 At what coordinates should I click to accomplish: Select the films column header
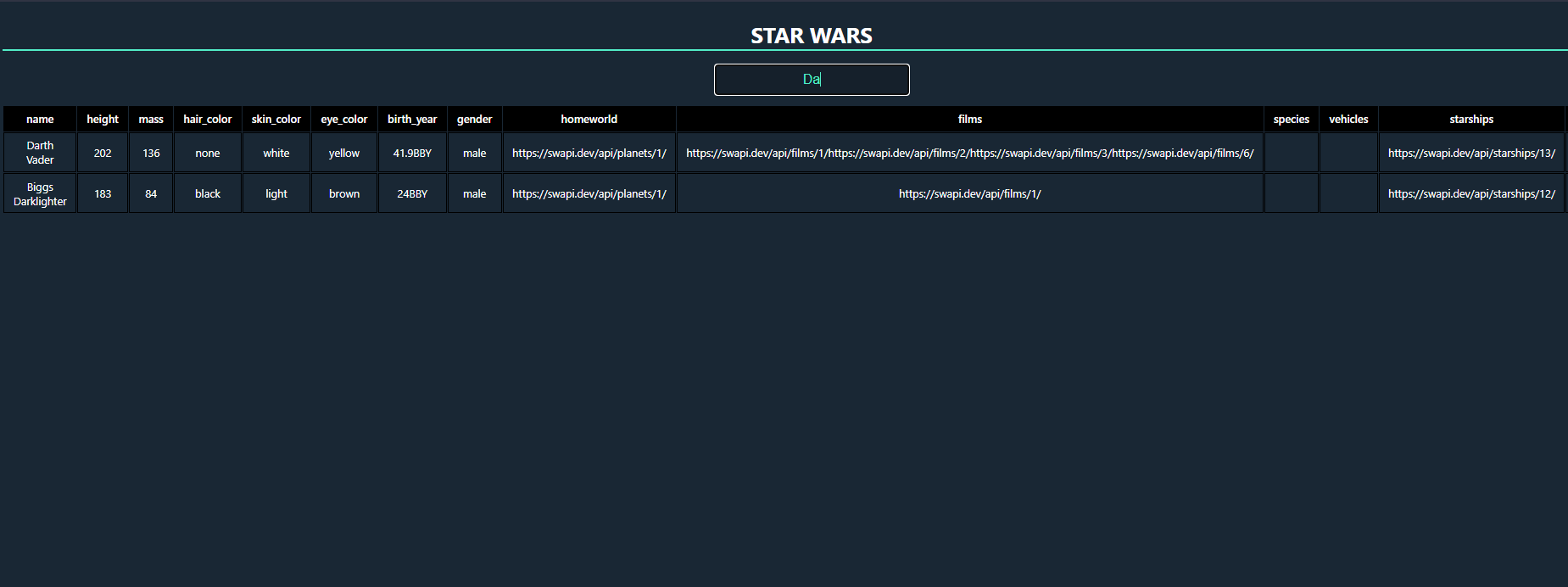(x=970, y=119)
